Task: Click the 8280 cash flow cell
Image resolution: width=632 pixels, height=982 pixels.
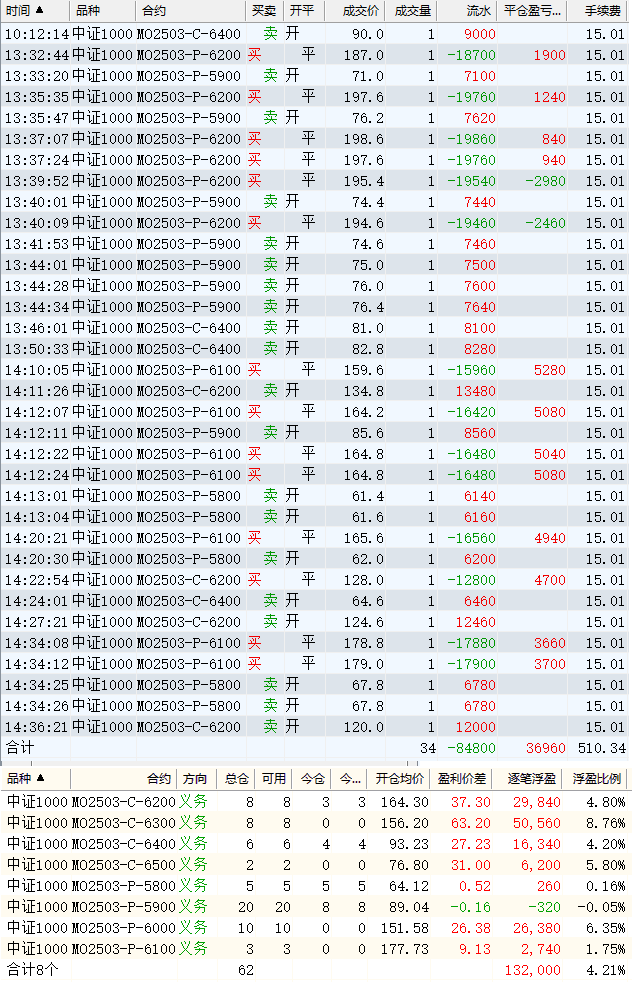Action: tap(480, 349)
